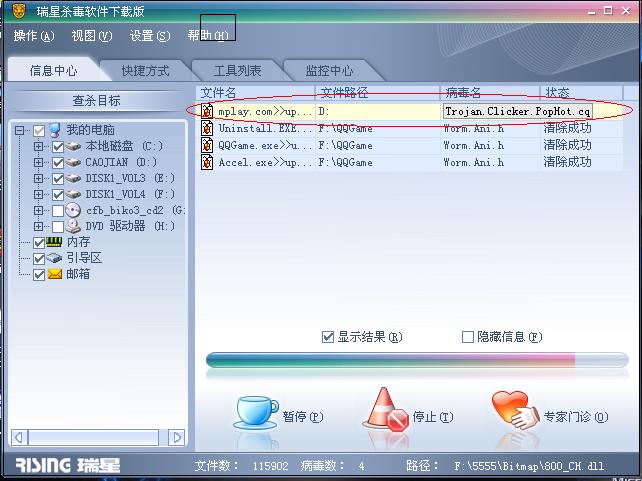Uncheck the boot sector (引导区) checkbox
The image size is (642, 481).
(x=39, y=259)
